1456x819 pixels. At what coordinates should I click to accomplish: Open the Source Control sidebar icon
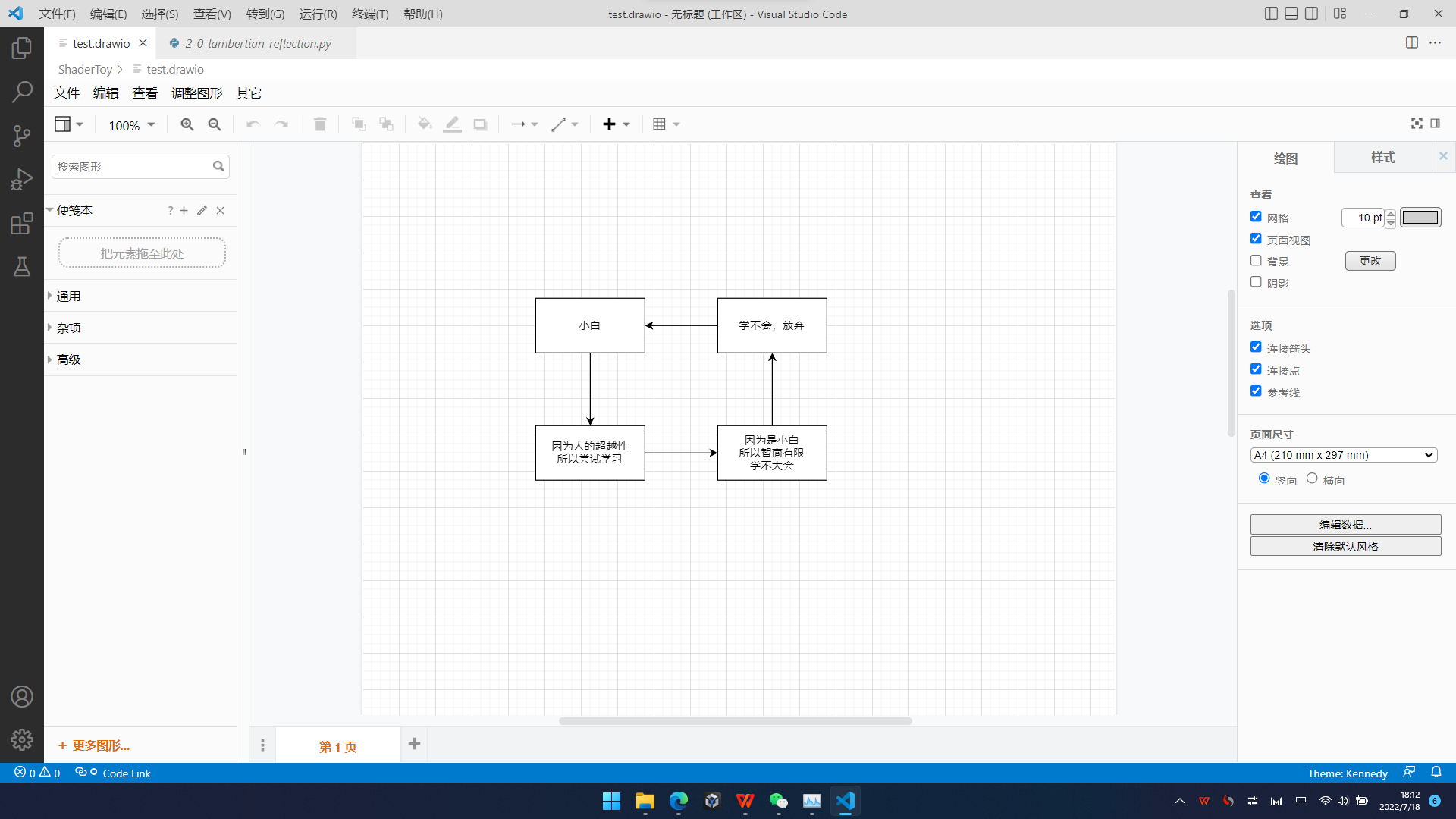click(22, 136)
